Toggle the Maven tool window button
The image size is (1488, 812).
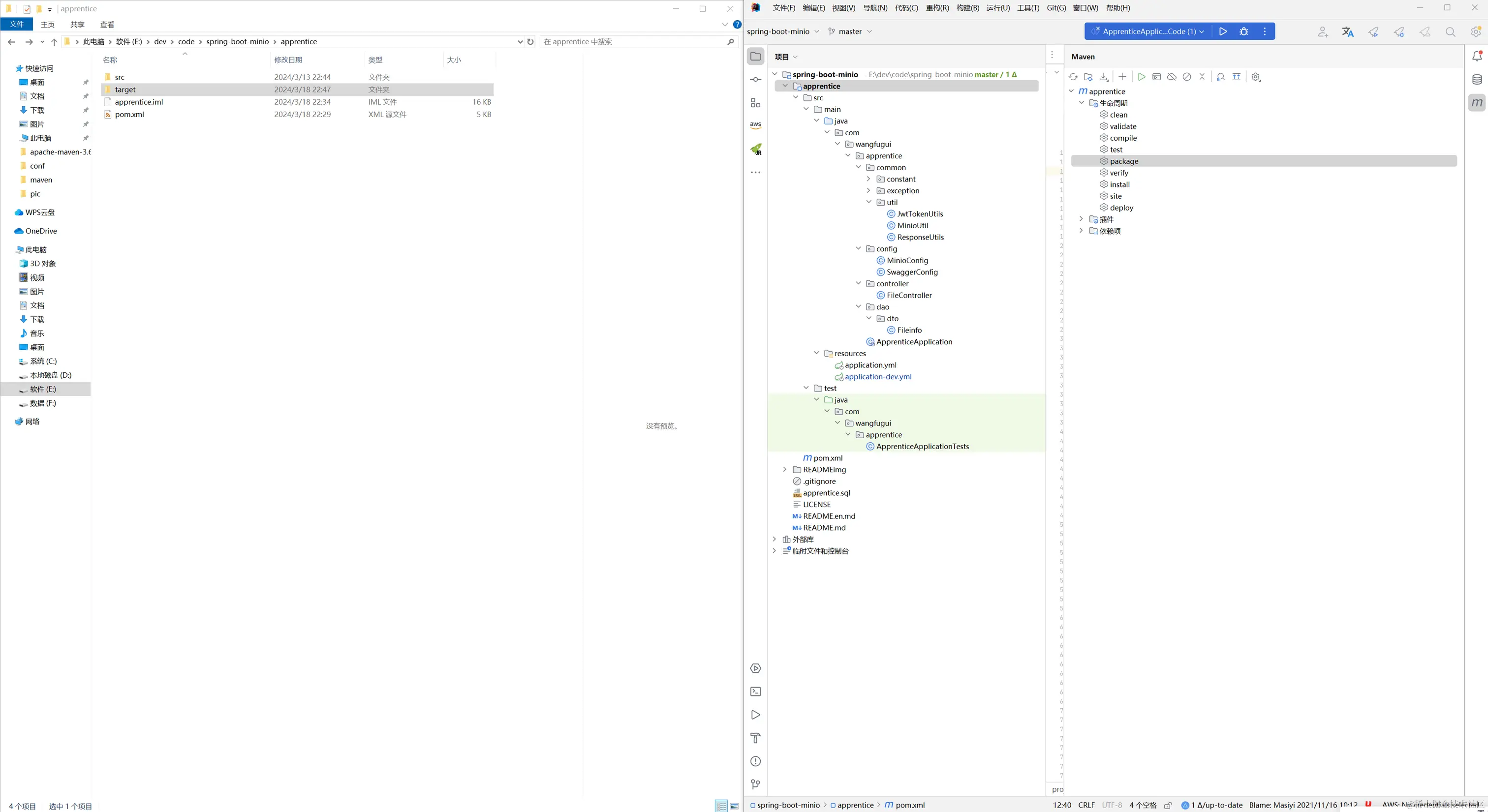1477,103
